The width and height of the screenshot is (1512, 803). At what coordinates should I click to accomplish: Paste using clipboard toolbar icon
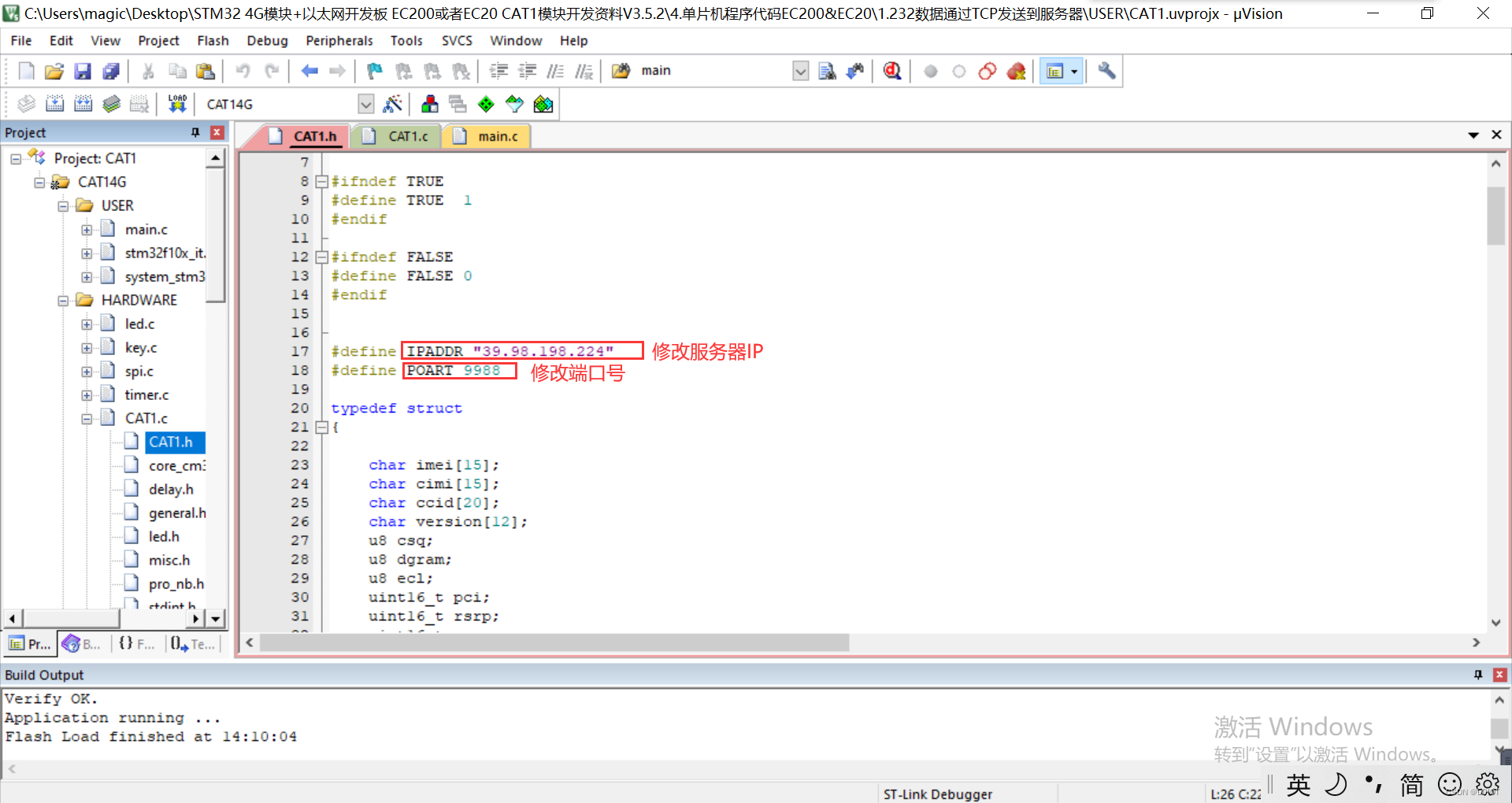(206, 72)
